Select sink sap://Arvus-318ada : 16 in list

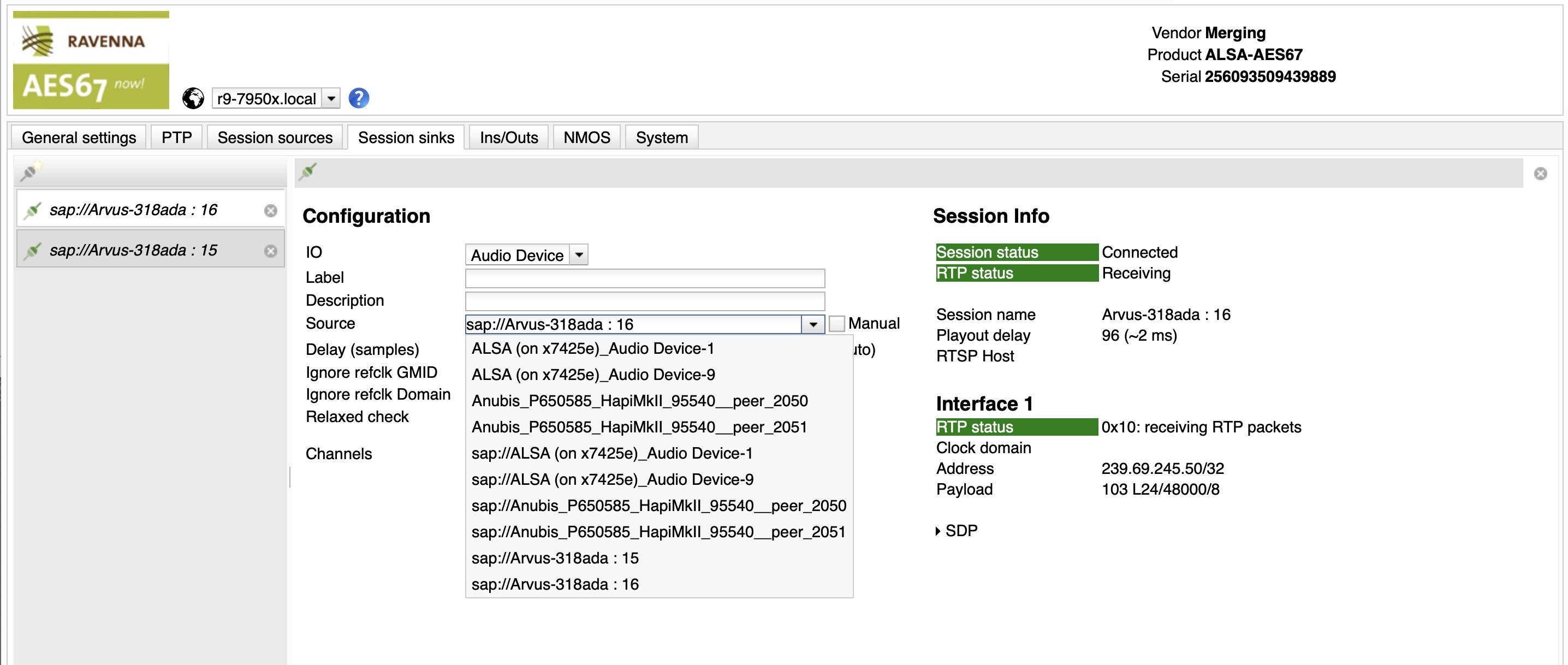pos(133,210)
